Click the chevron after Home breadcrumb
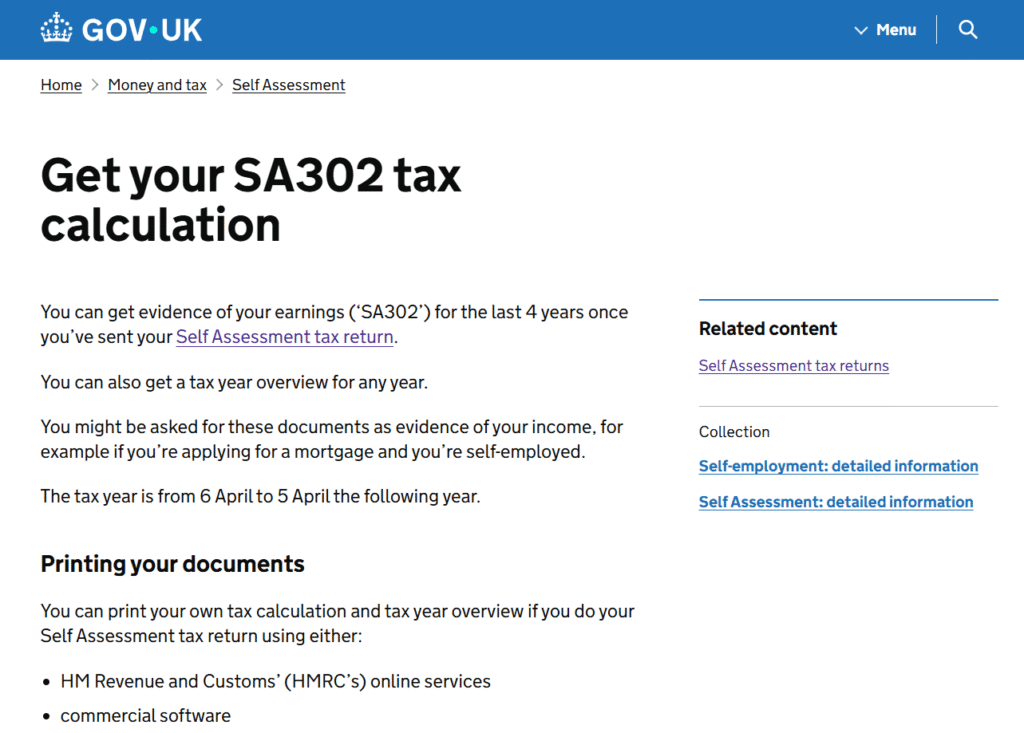This screenshot has width=1024, height=733. [x=95, y=85]
